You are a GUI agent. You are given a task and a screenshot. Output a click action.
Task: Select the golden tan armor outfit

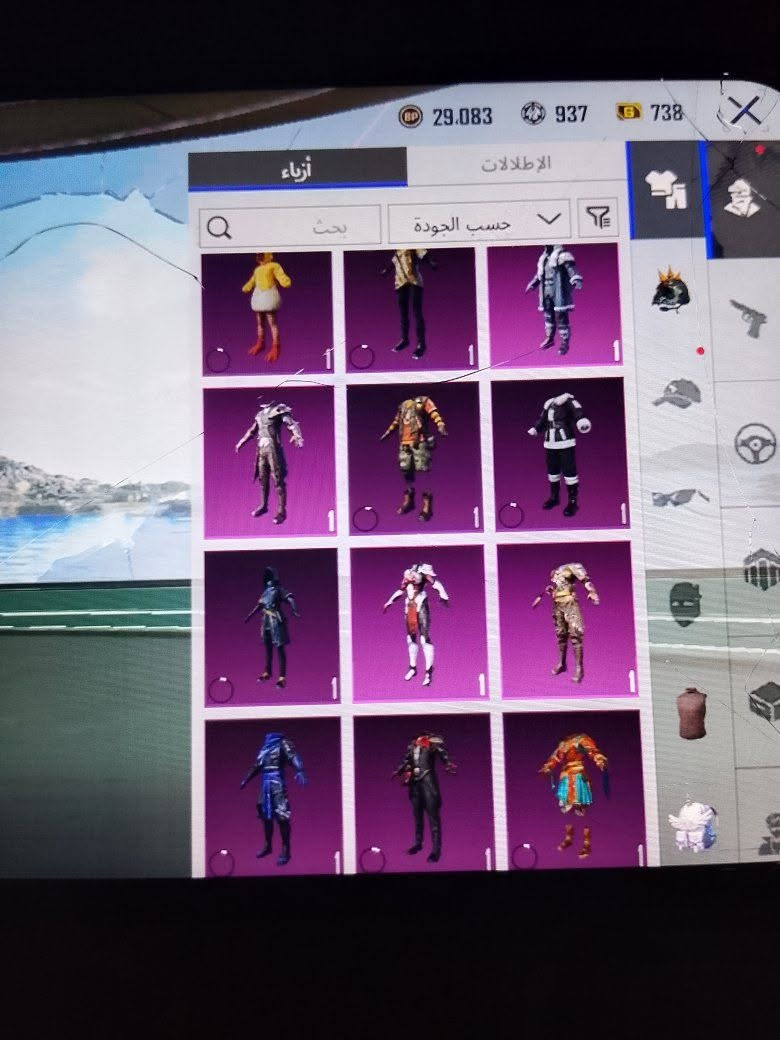567,619
